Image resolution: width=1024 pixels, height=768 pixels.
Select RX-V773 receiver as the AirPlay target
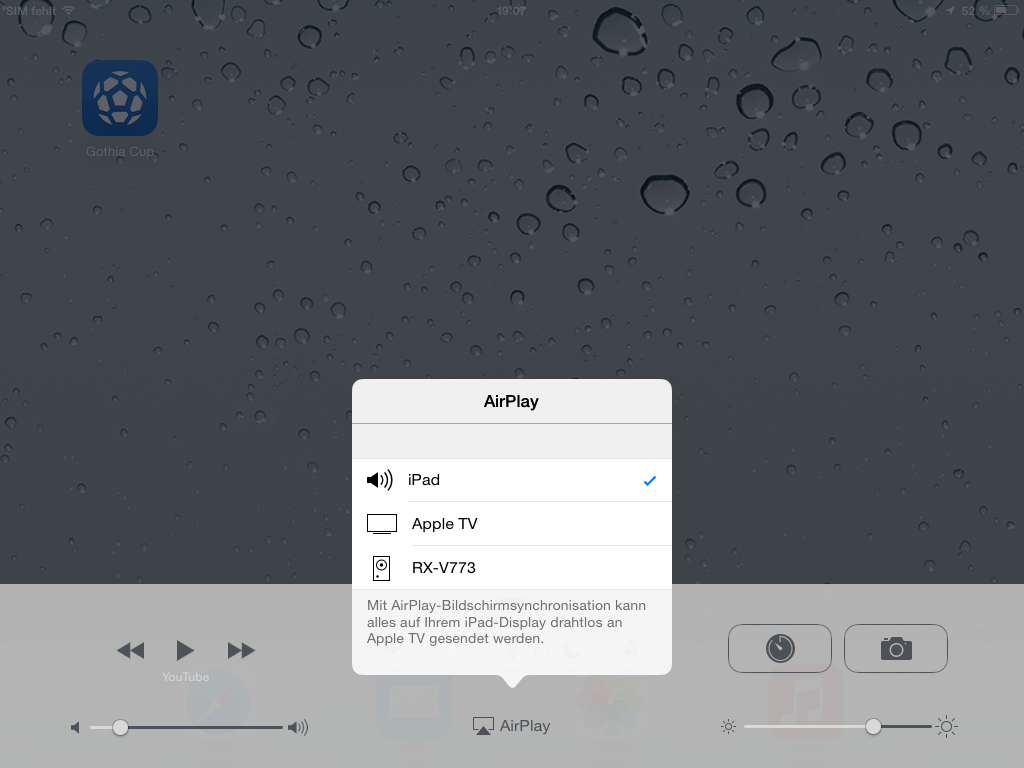(511, 568)
